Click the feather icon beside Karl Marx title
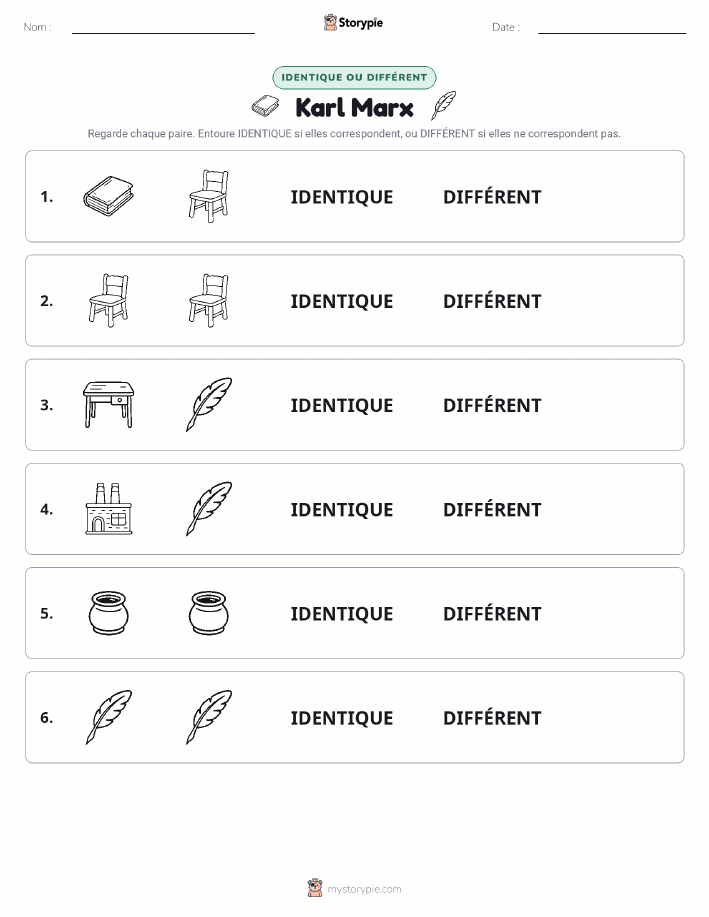Image resolution: width=709 pixels, height=917 pixels. 443,106
